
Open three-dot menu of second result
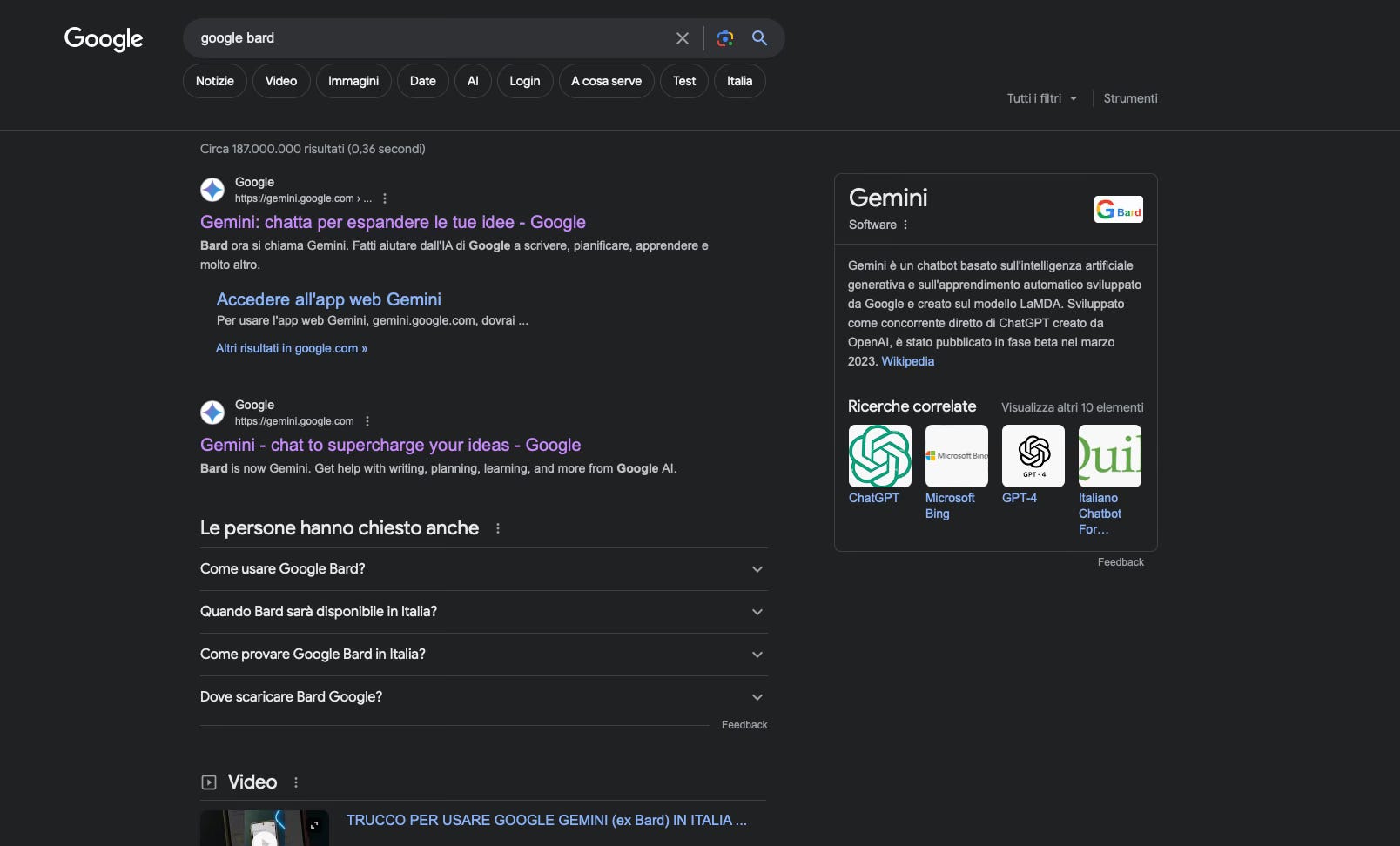[367, 421]
